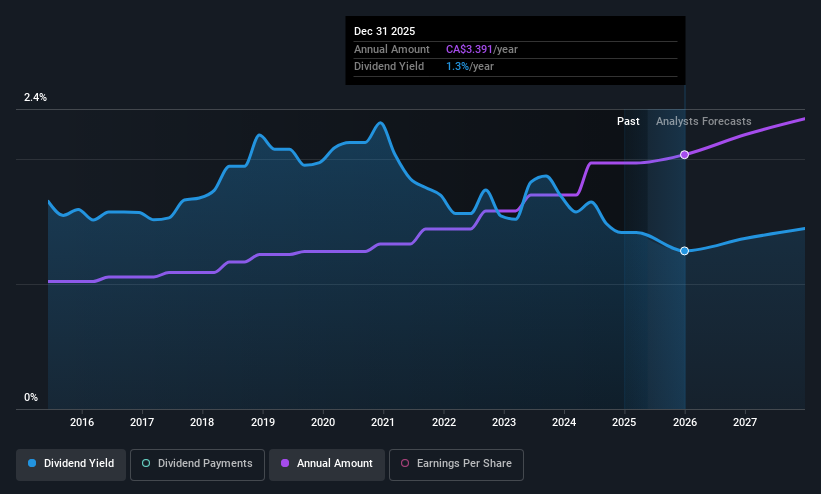The height and width of the screenshot is (494, 821).
Task: Click the 2016 x-axis year label
Action: pos(82,422)
